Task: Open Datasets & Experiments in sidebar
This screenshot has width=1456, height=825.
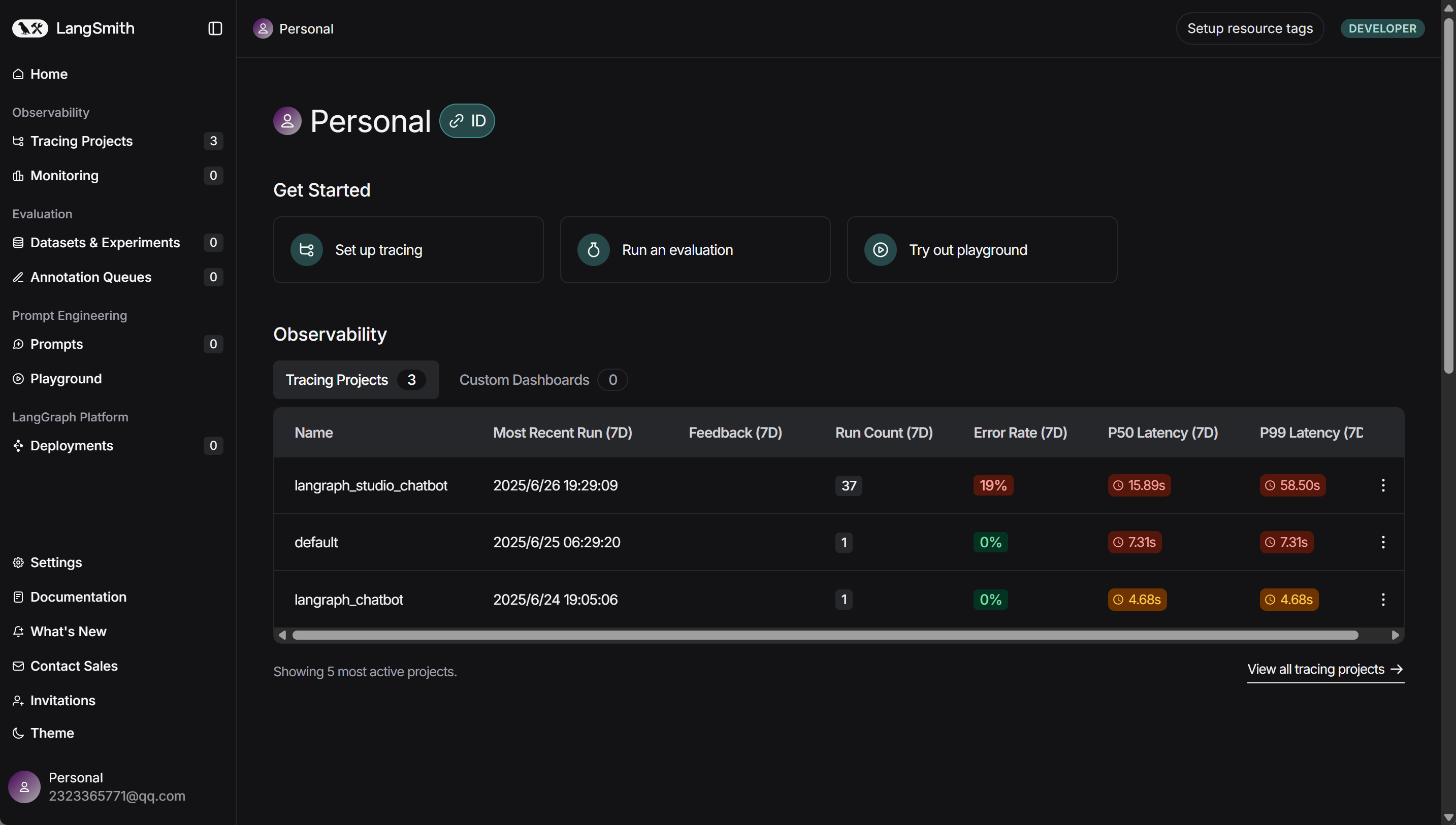Action: (x=118, y=243)
